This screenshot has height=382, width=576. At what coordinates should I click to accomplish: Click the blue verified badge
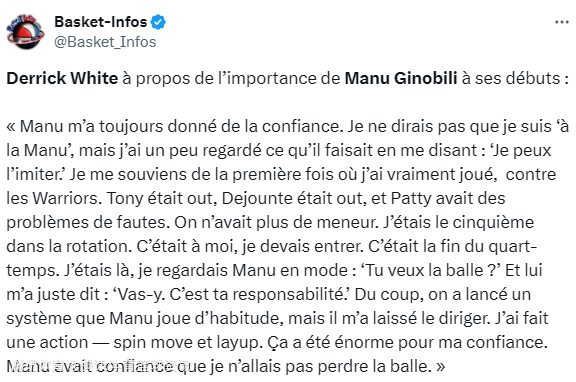(x=158, y=22)
